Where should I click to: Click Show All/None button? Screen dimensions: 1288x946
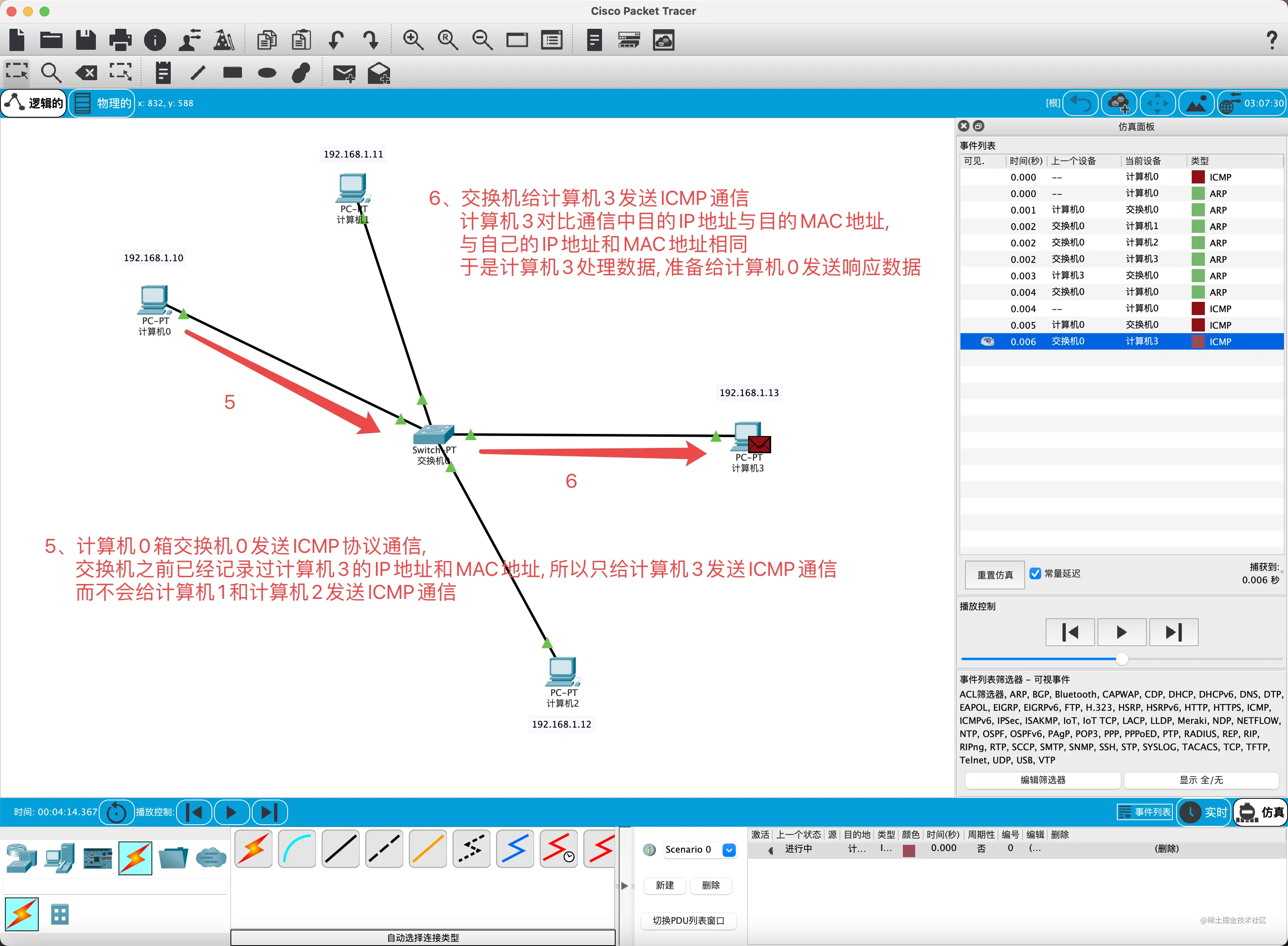(1201, 780)
